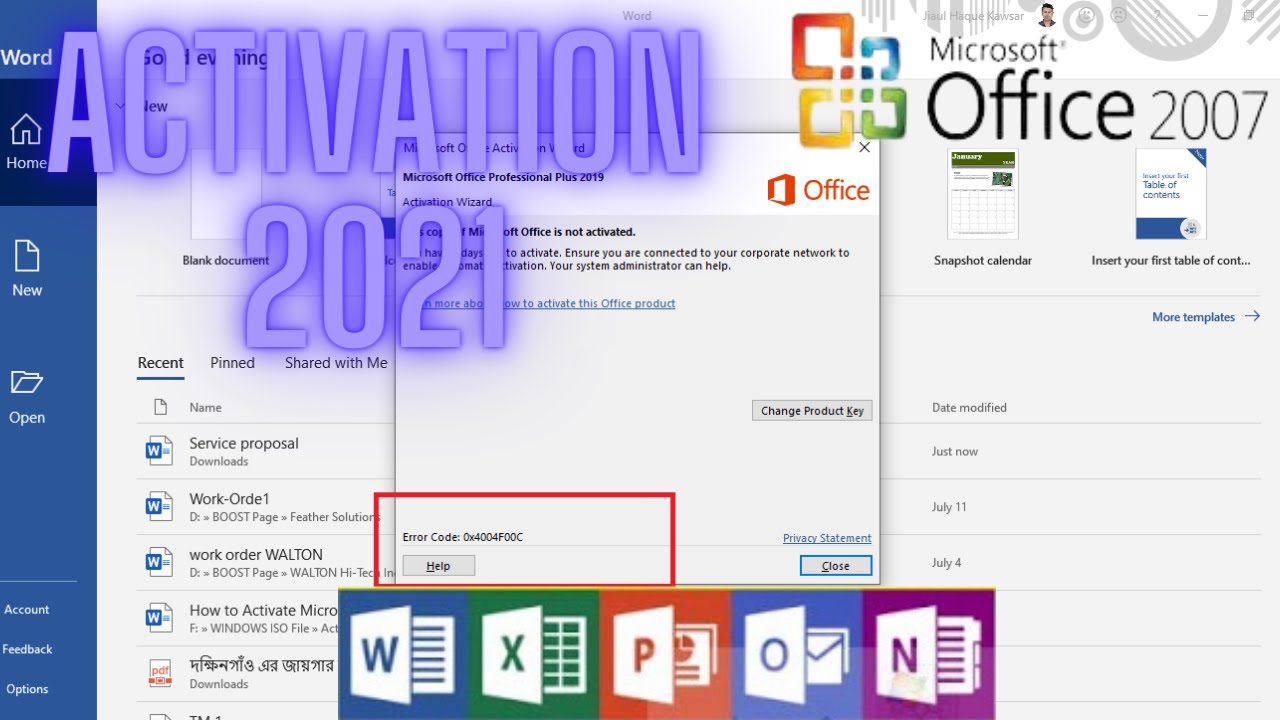Dismiss the Activation Wizard with the X button
The width and height of the screenshot is (1280, 720).
coord(864,147)
